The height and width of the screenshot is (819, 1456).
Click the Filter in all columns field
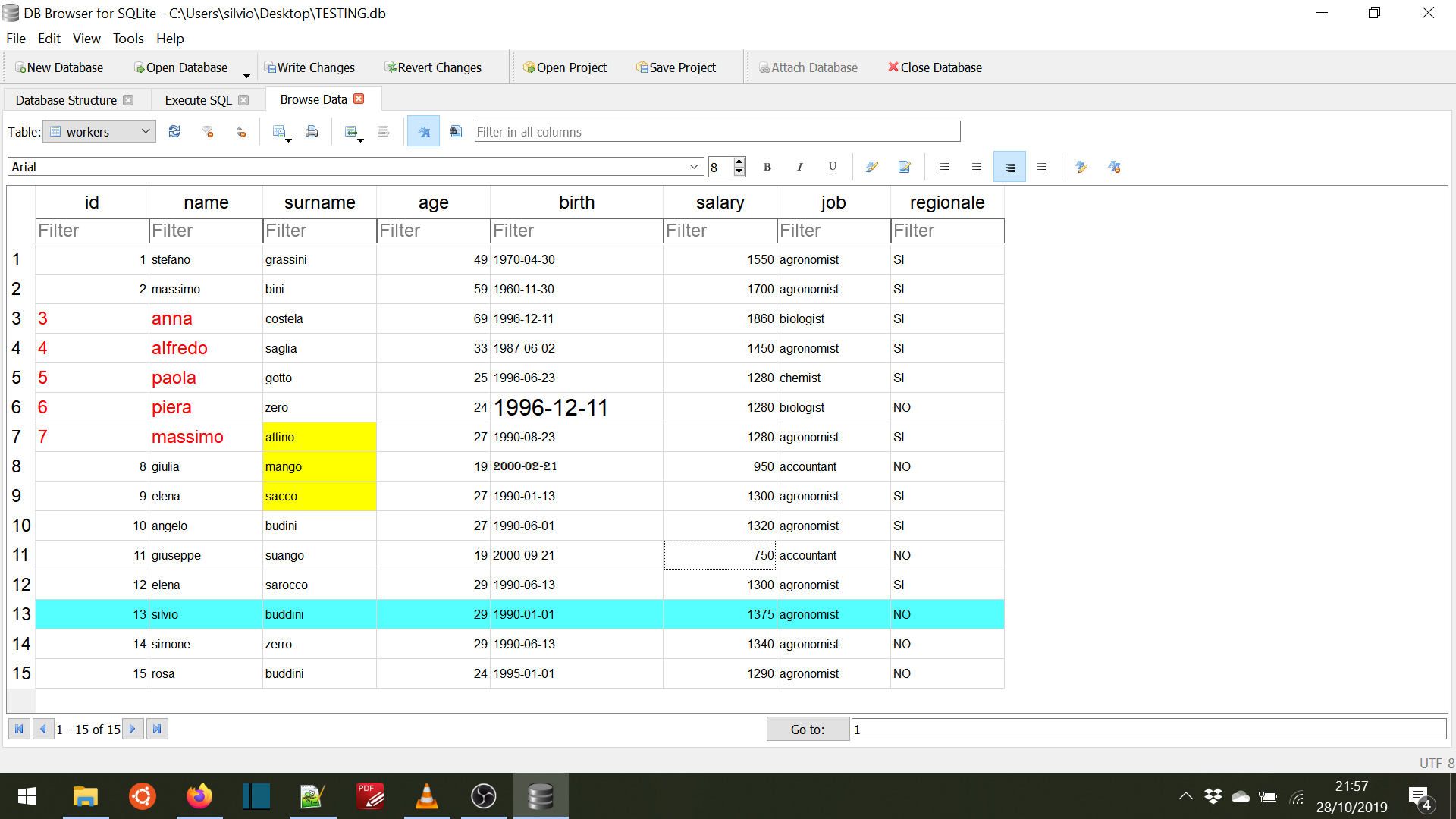tap(716, 130)
